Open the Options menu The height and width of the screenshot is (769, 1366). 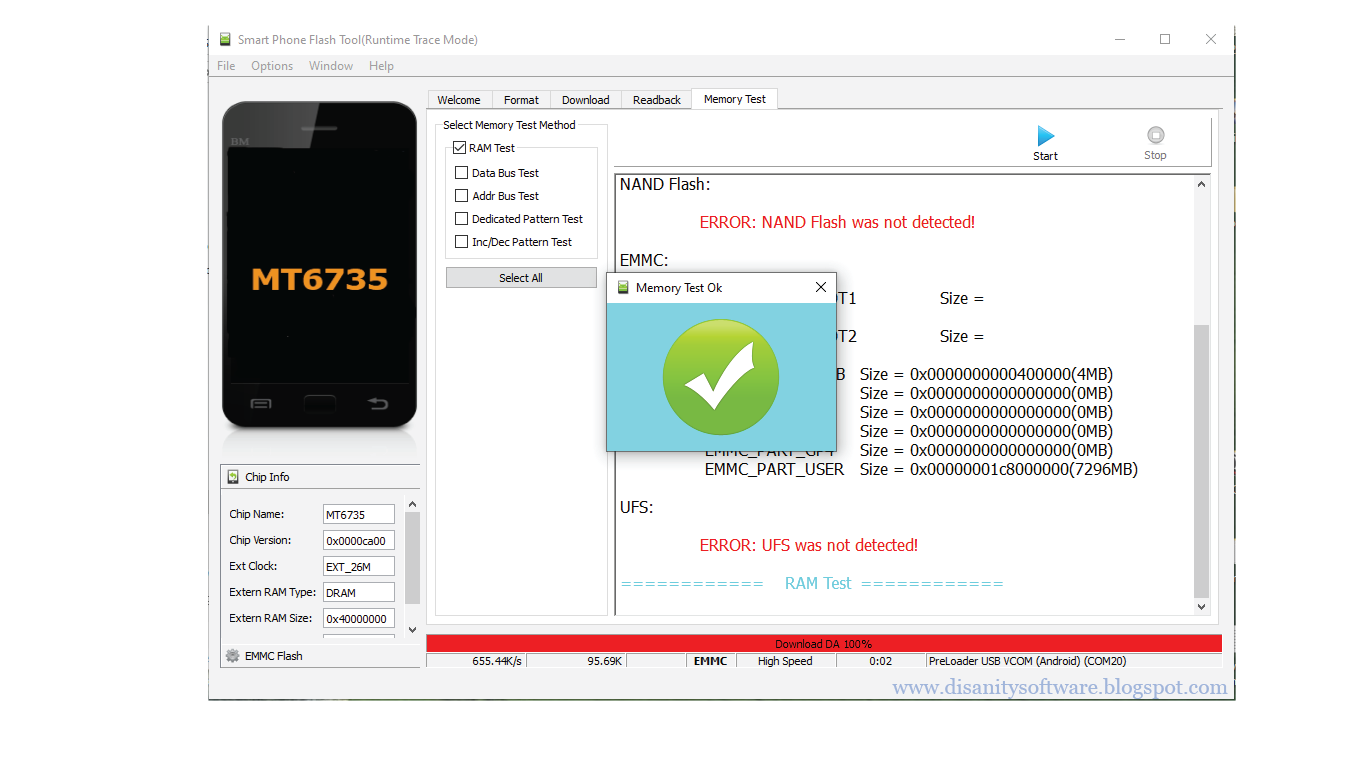[x=272, y=65]
